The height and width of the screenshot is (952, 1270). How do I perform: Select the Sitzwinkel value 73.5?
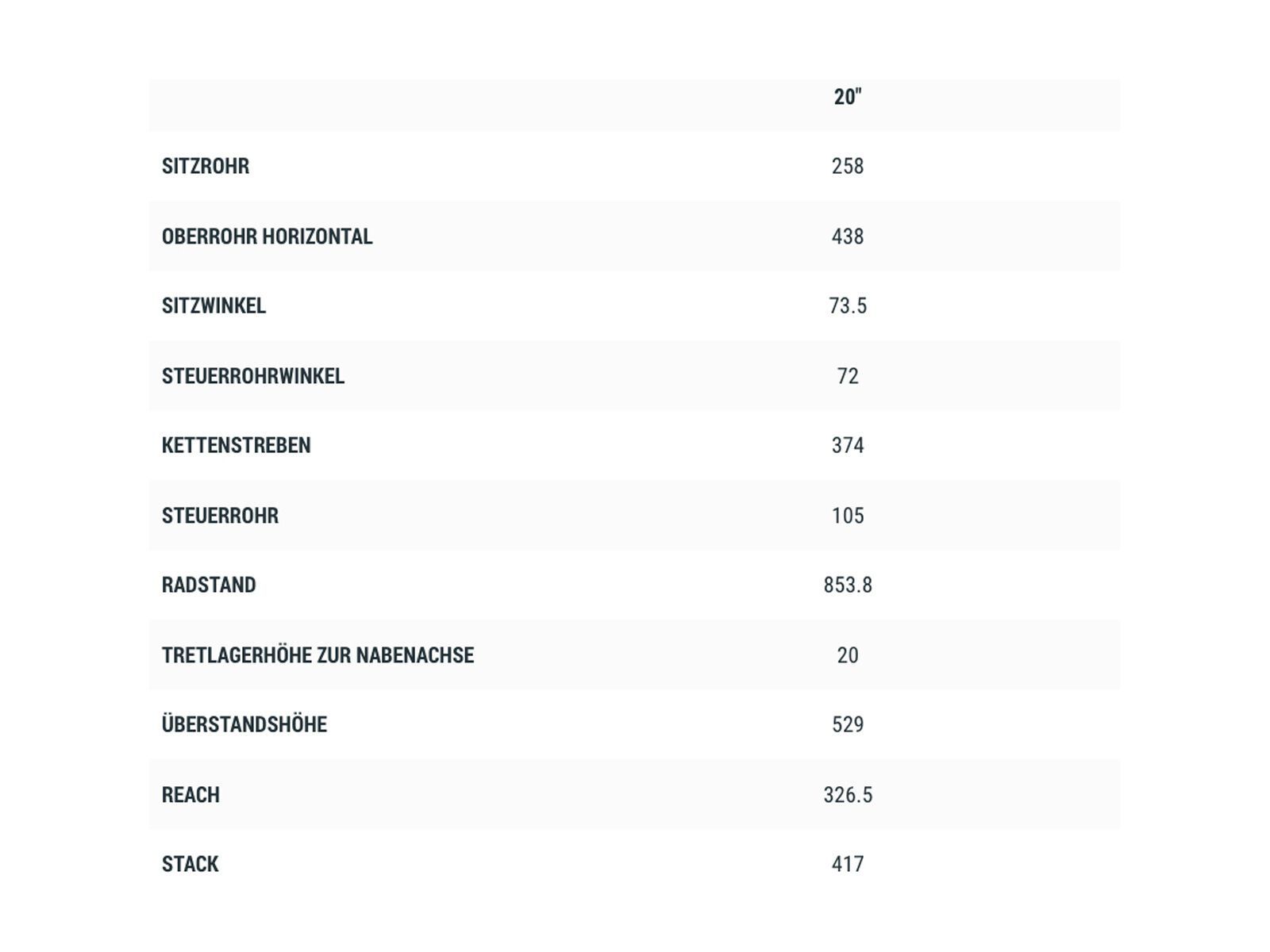848,306
